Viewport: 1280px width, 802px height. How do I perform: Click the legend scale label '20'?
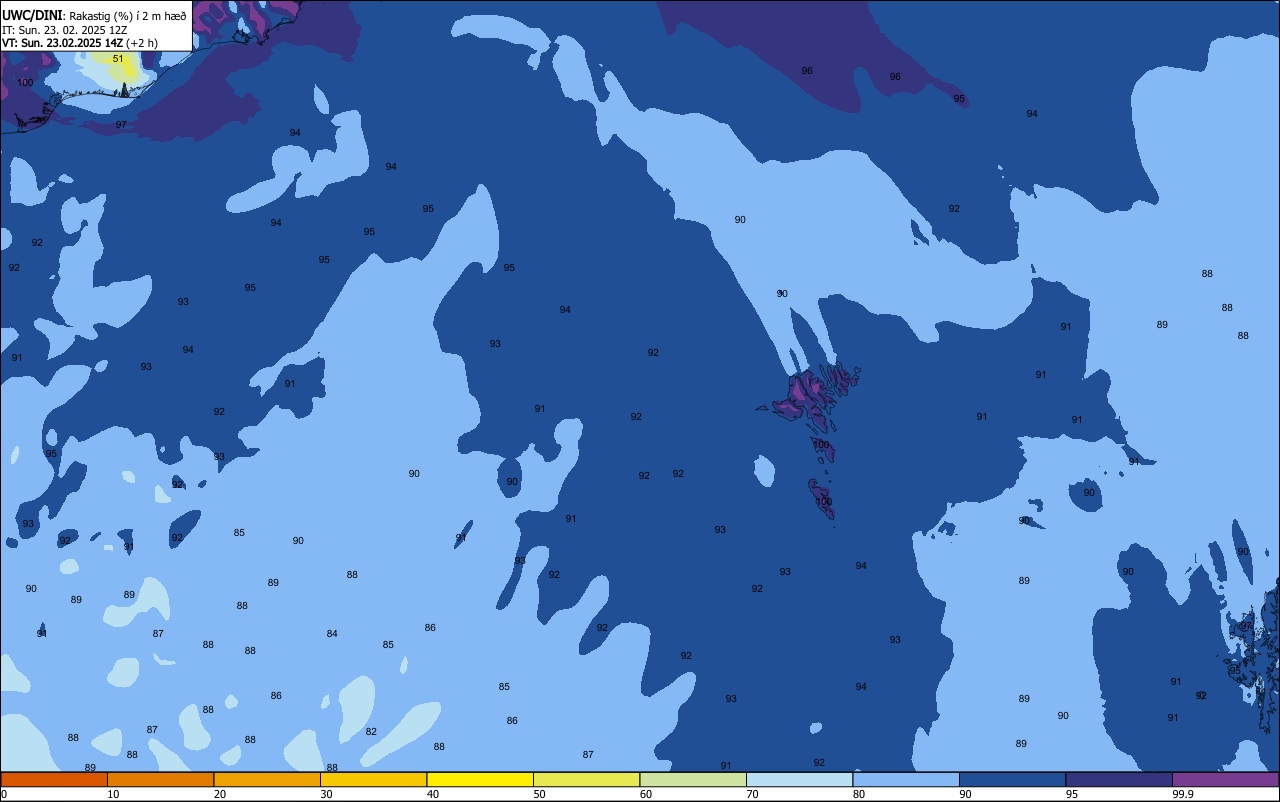click(x=220, y=794)
